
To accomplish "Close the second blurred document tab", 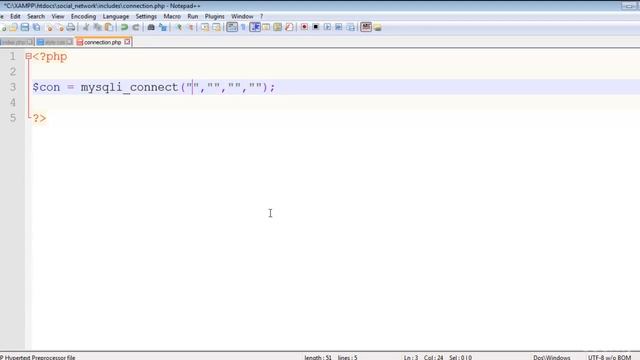I will tap(70, 42).
